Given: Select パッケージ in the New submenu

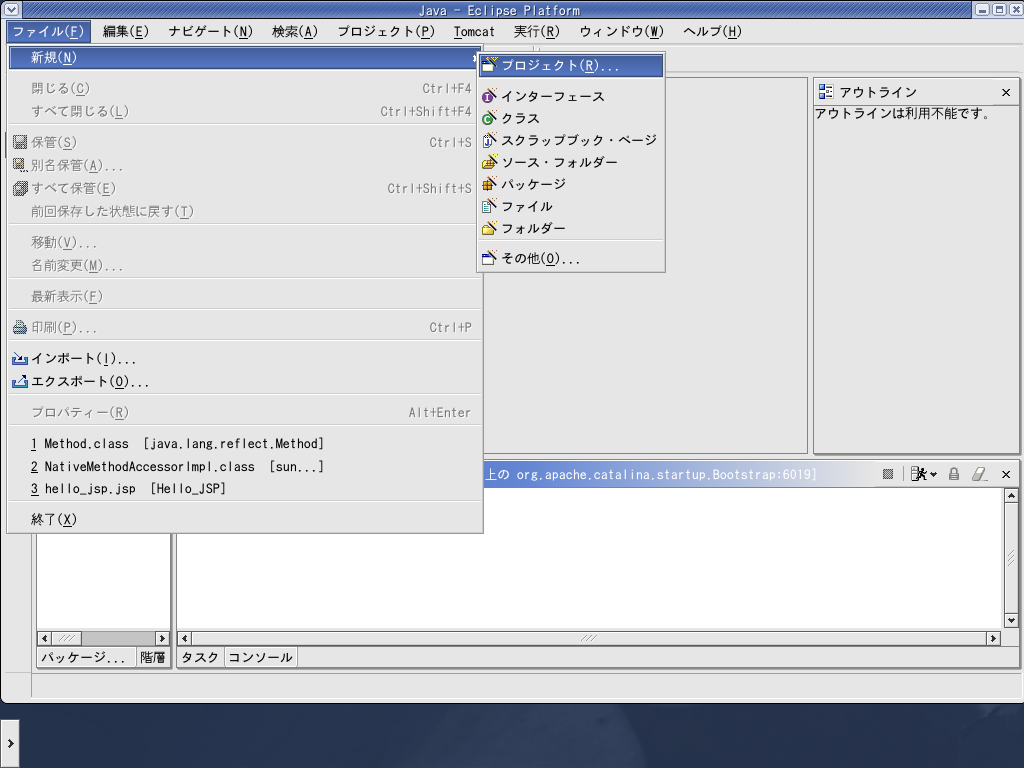Looking at the screenshot, I should tap(571, 184).
